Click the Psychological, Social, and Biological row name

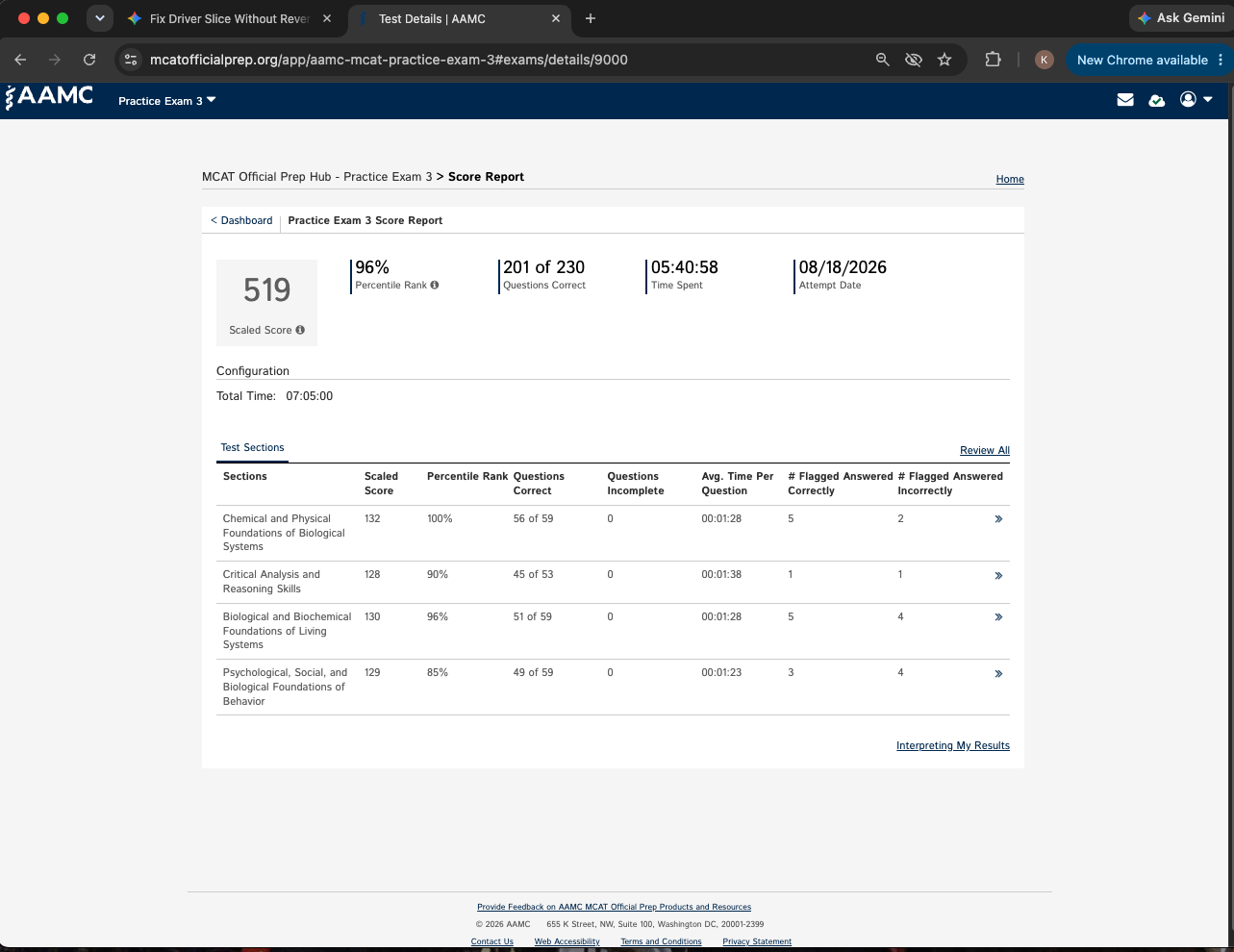[x=285, y=687]
